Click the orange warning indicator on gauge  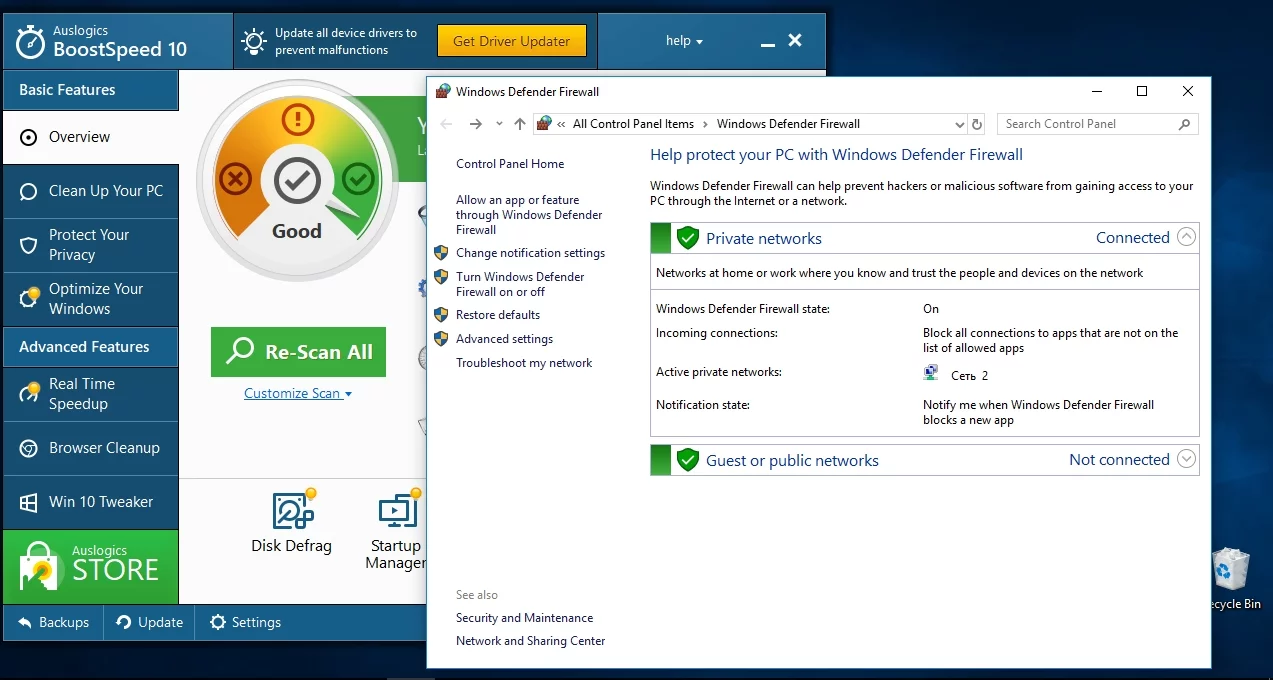(297, 121)
